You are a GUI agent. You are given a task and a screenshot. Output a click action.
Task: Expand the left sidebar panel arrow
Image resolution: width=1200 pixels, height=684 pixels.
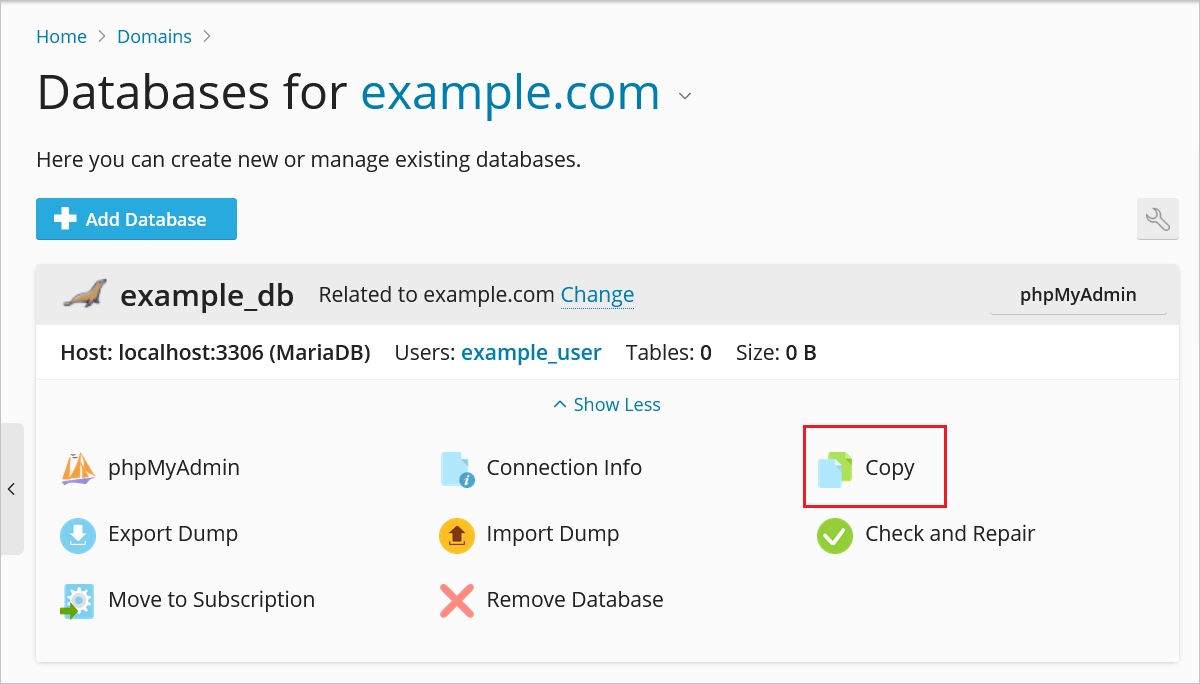(x=11, y=489)
